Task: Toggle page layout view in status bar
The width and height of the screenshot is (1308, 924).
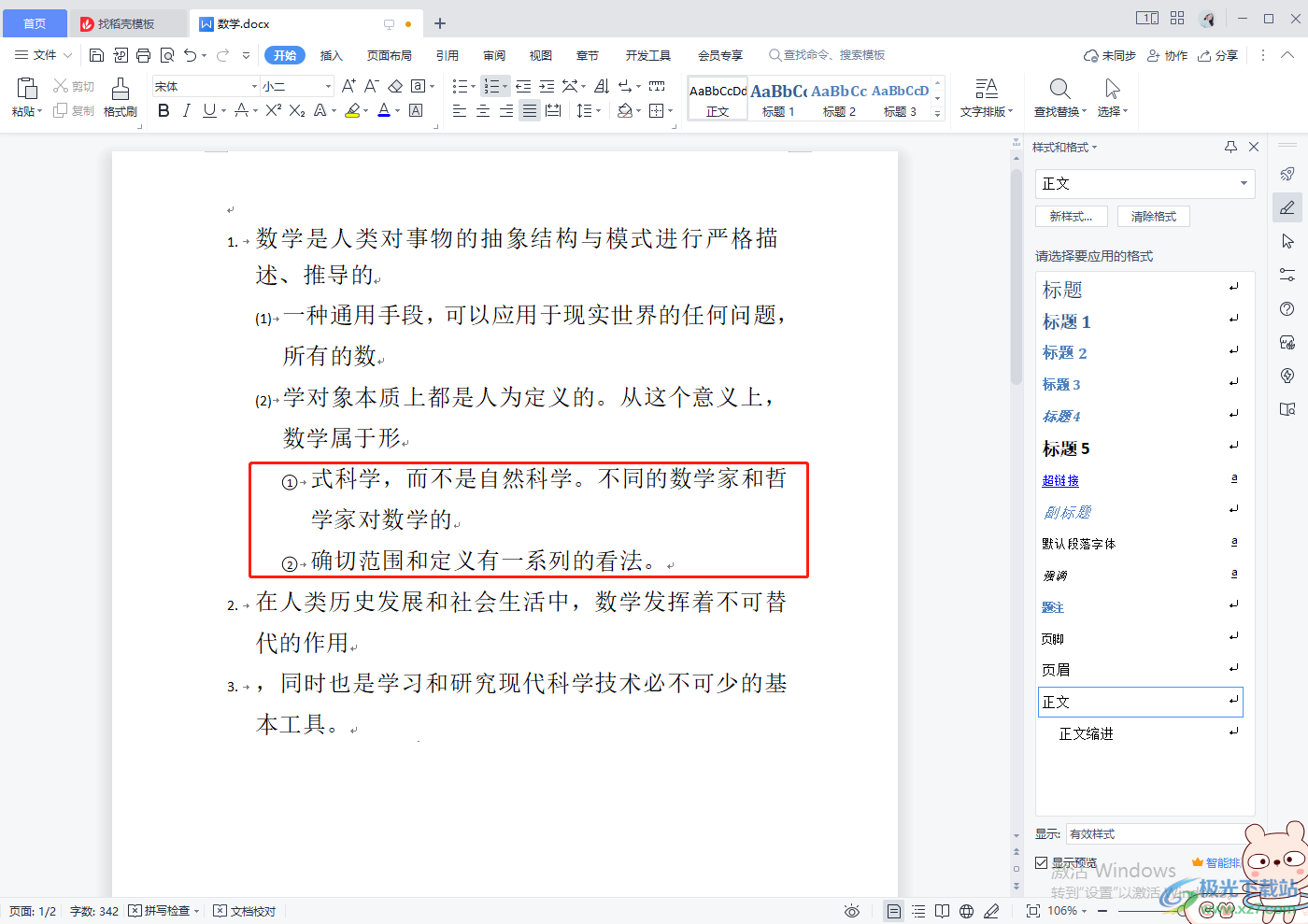Action: tap(894, 911)
